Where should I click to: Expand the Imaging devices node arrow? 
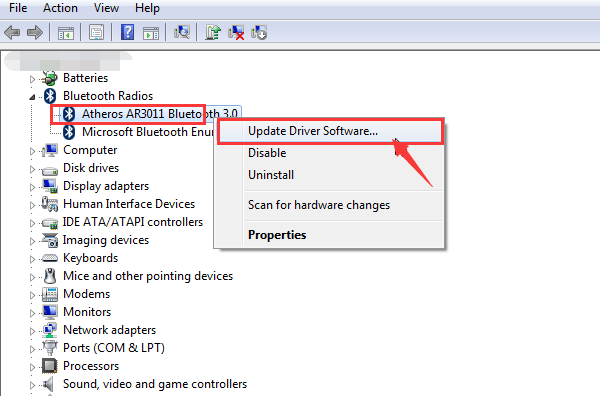[32, 241]
